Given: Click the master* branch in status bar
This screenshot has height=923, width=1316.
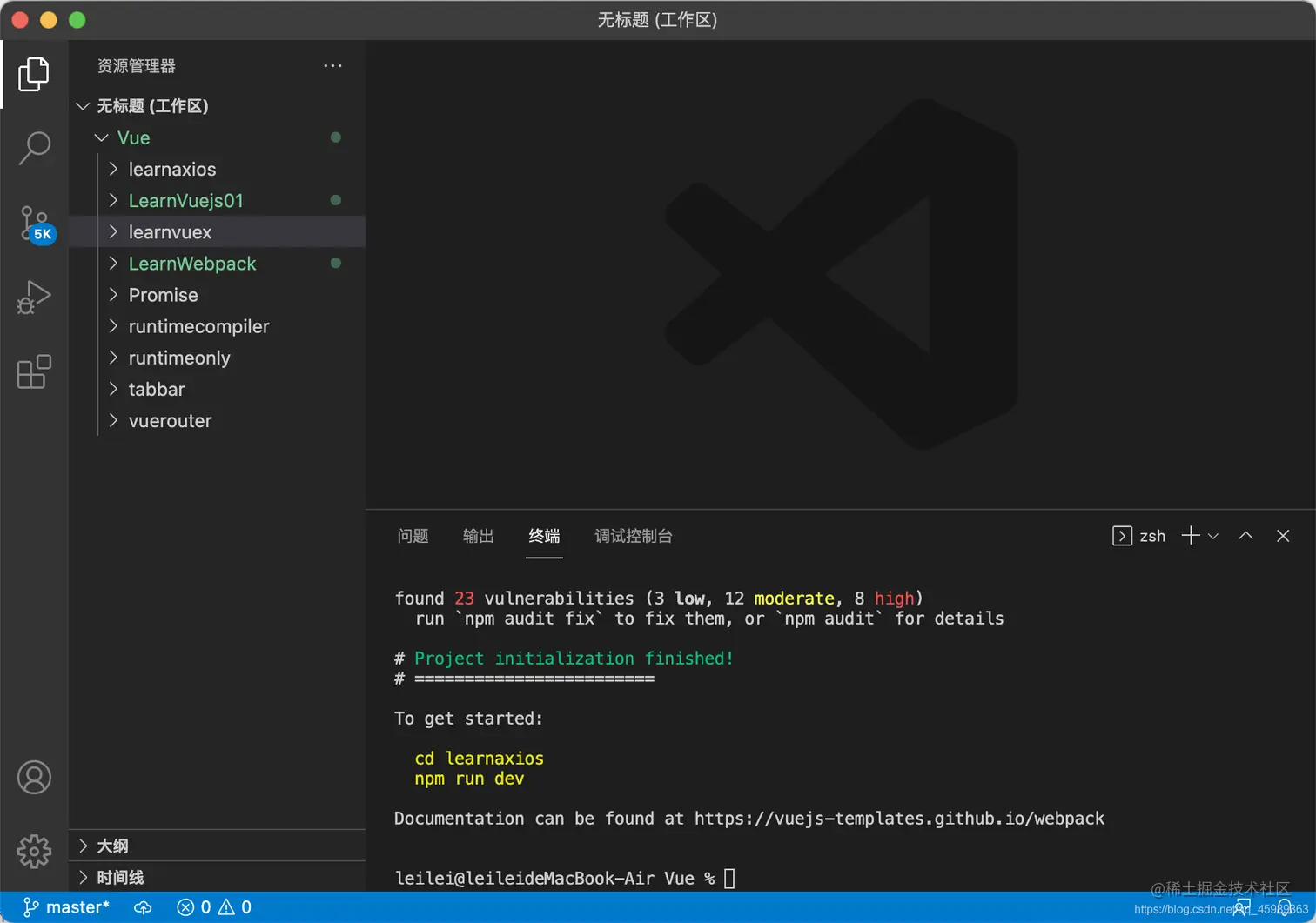Looking at the screenshot, I should pos(66,907).
